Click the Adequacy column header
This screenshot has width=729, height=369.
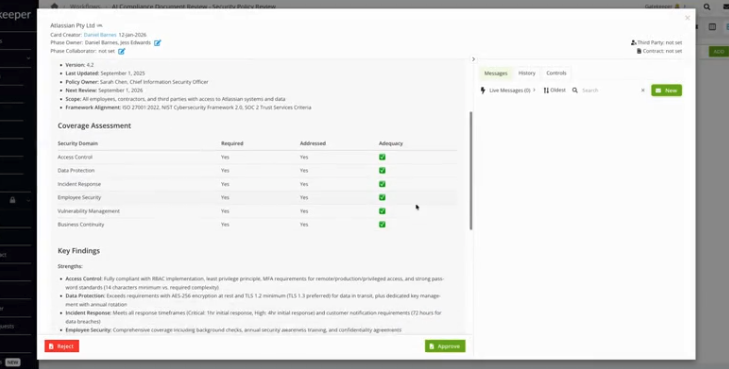point(391,144)
